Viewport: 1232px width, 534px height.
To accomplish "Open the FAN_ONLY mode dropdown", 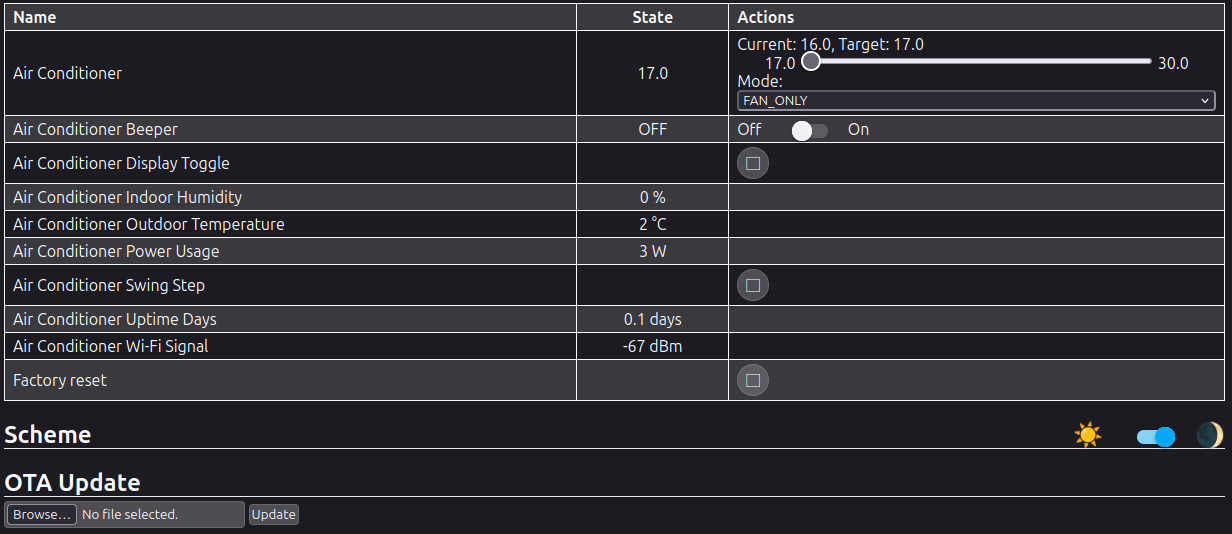I will pos(975,101).
